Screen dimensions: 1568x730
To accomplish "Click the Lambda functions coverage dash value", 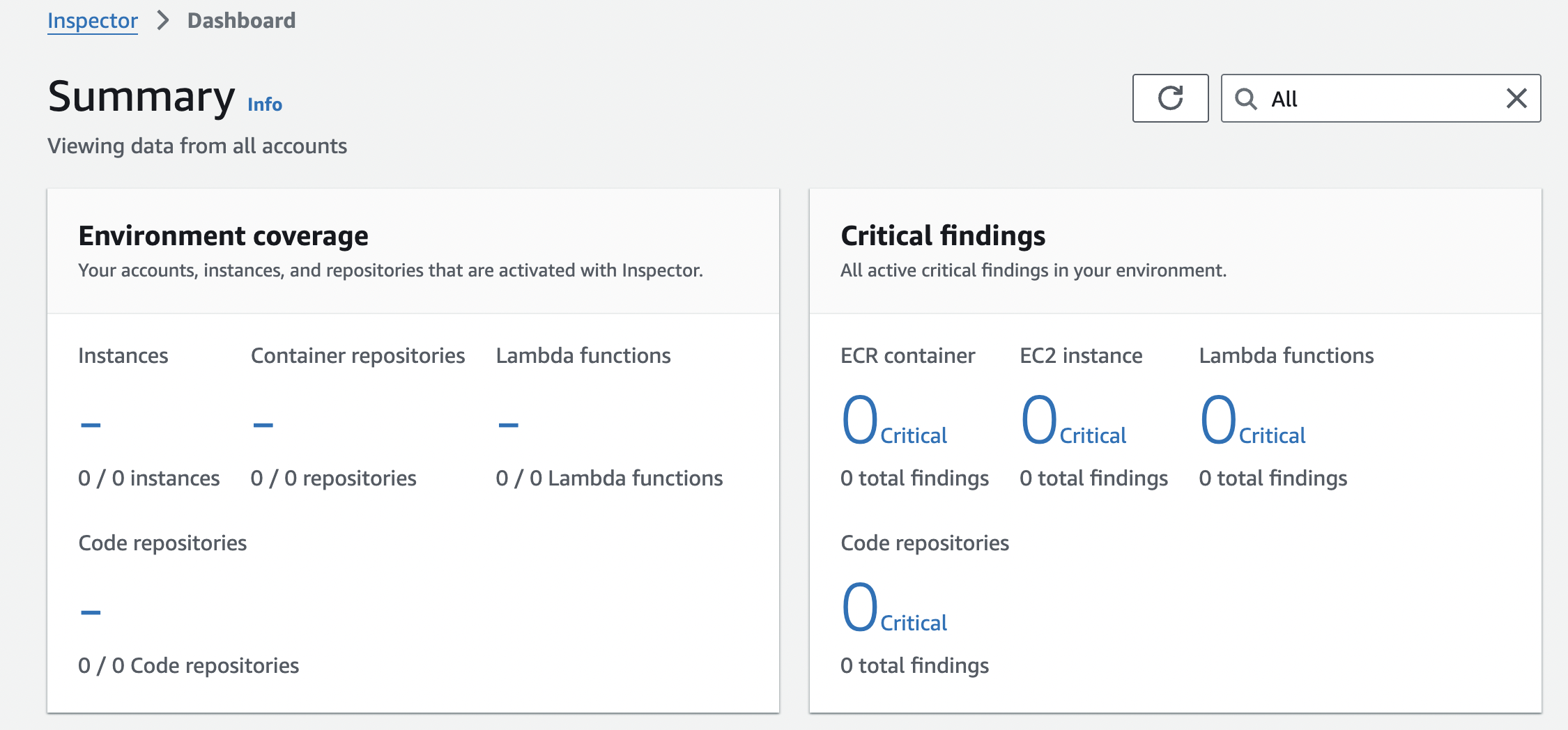I will [508, 424].
